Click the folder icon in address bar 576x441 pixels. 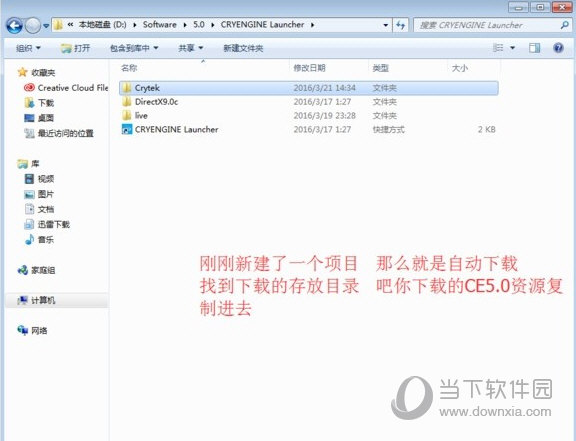point(58,25)
